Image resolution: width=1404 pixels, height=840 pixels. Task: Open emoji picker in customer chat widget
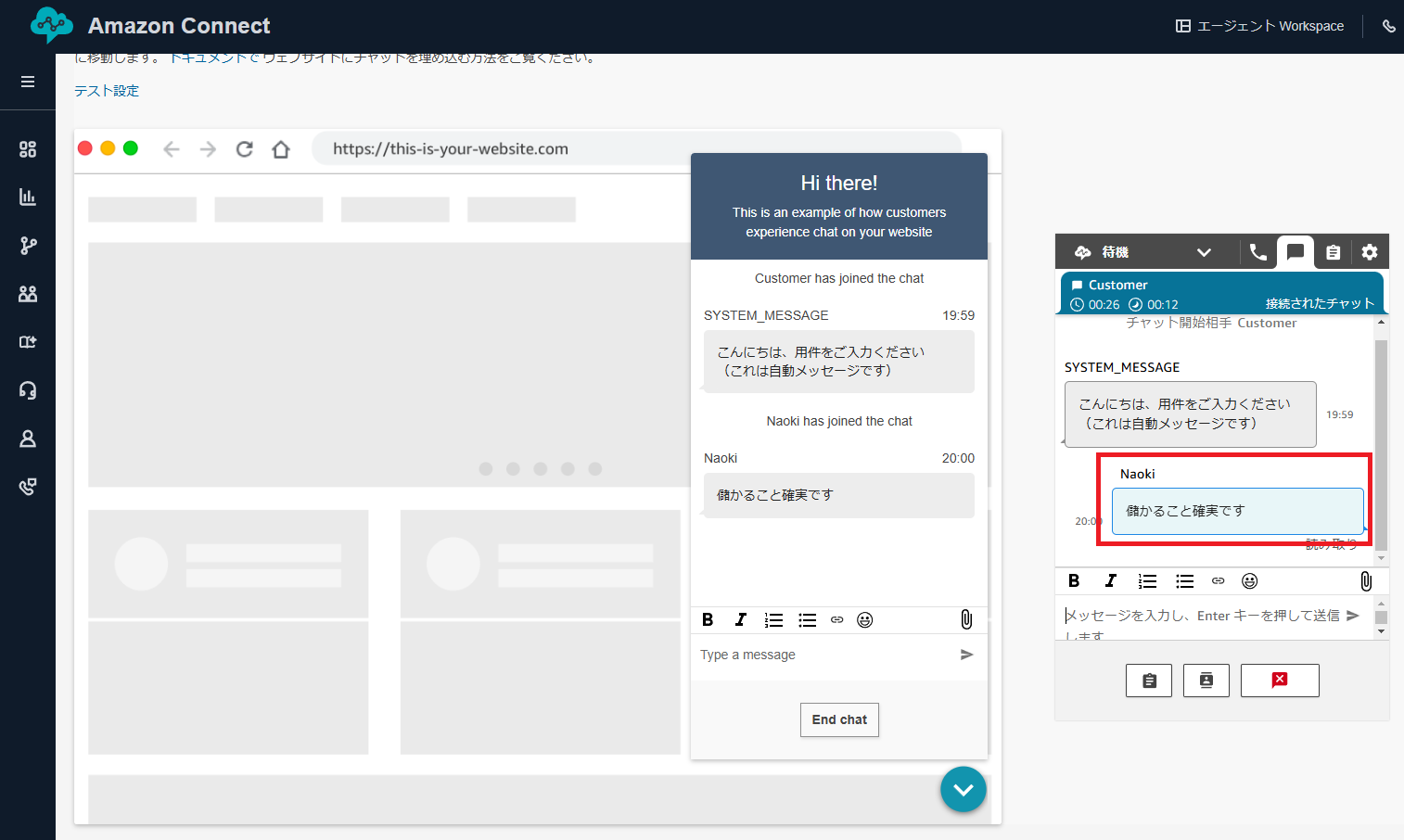point(865,620)
